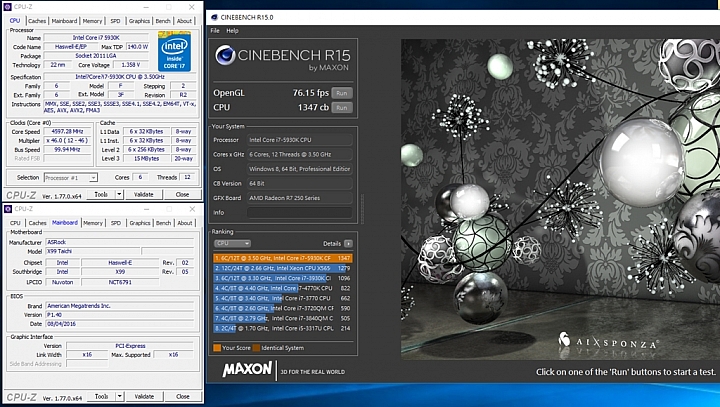Click Processor field in Your System
Screen dimensions: 720x407
point(299,140)
